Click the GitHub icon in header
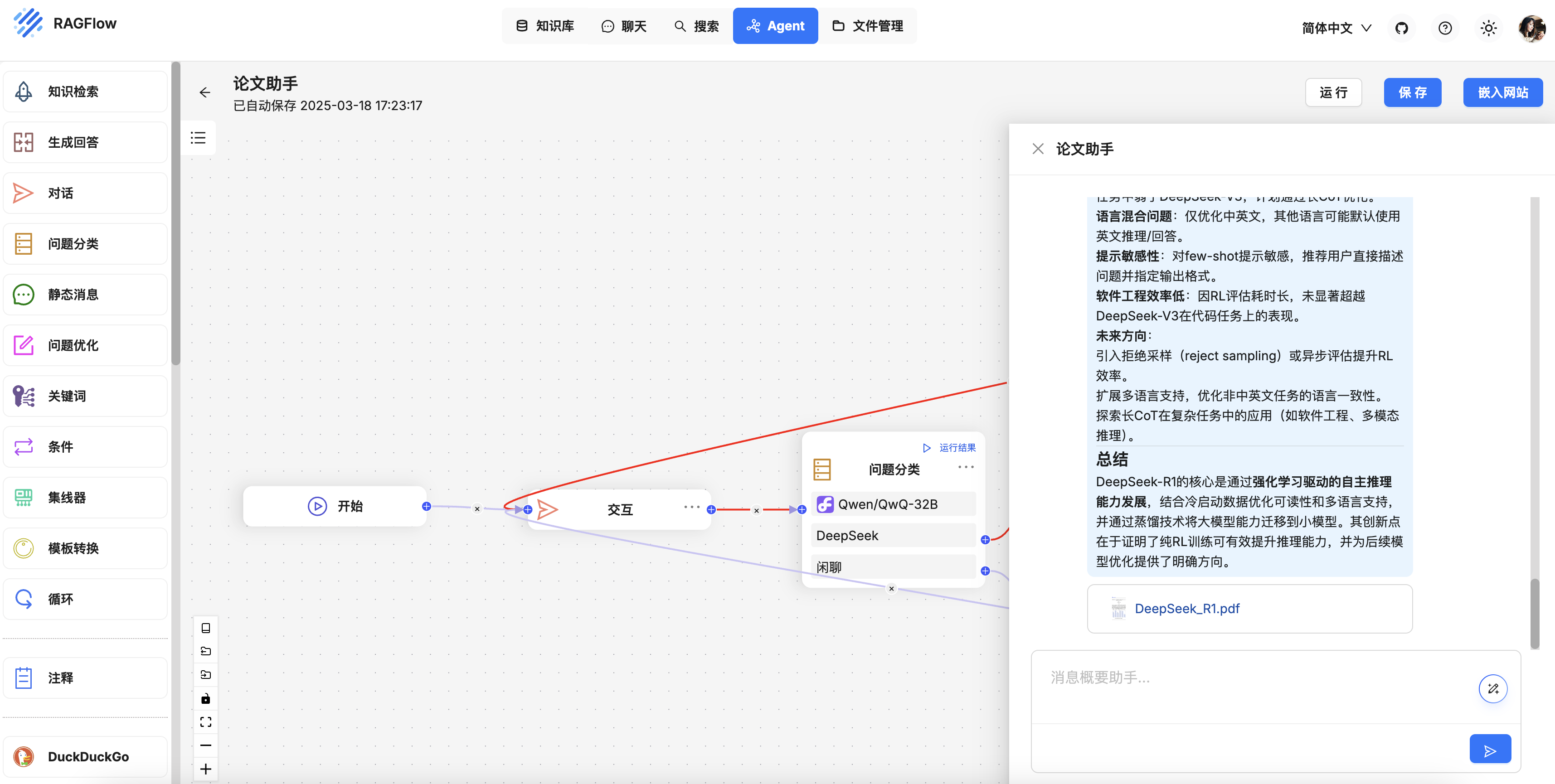The height and width of the screenshot is (784, 1555). (1401, 28)
